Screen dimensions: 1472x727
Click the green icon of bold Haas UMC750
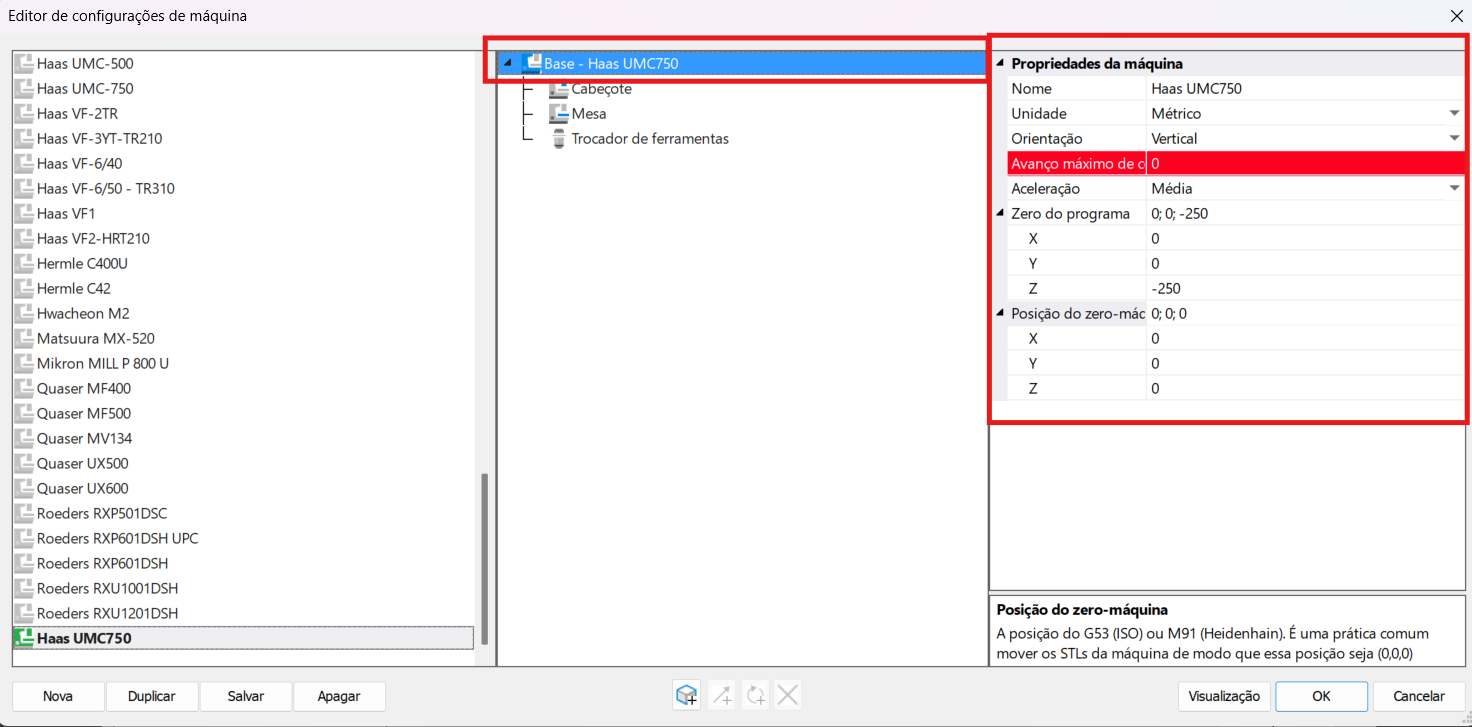pos(24,638)
